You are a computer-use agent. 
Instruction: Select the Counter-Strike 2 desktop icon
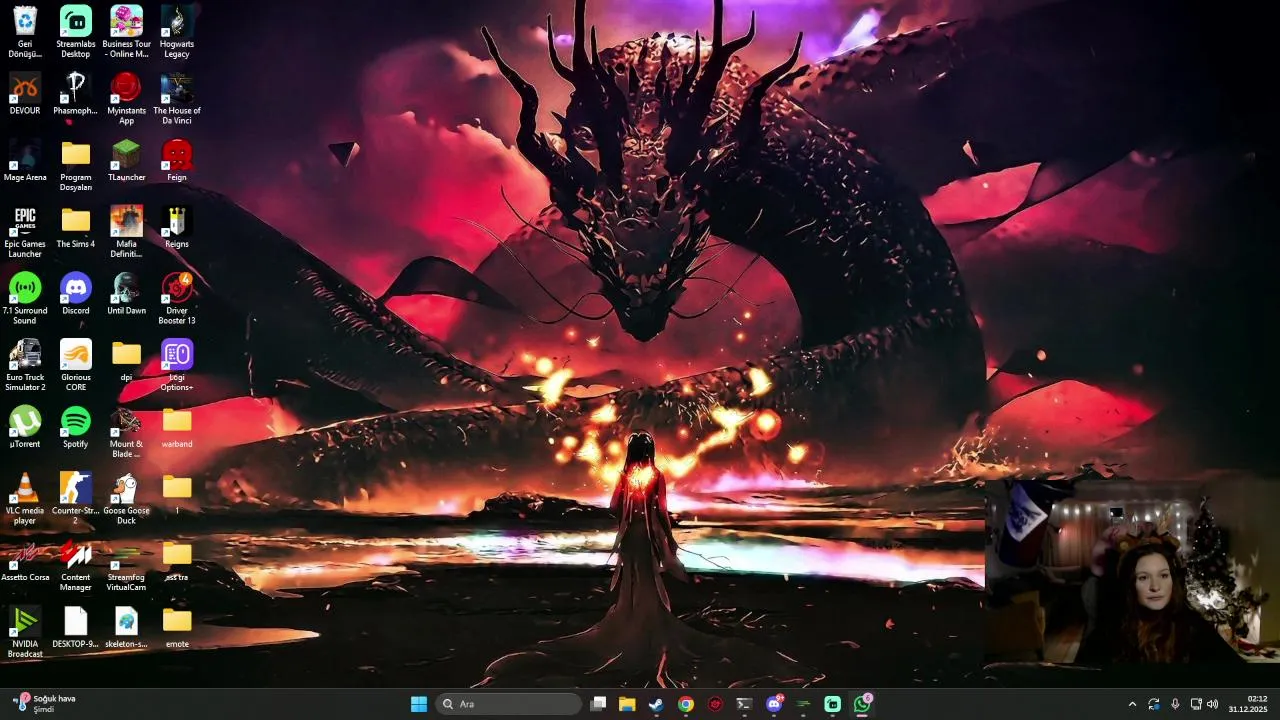(x=76, y=499)
